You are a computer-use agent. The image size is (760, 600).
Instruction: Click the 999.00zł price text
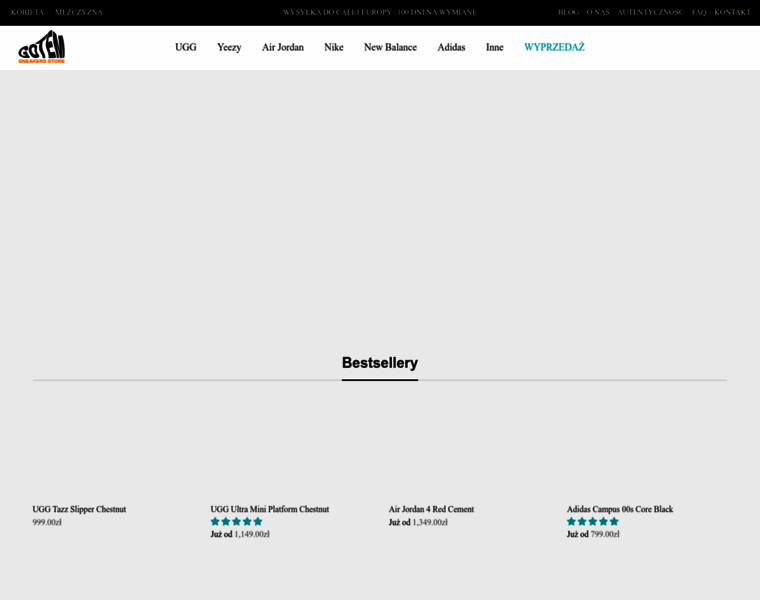pos(47,522)
